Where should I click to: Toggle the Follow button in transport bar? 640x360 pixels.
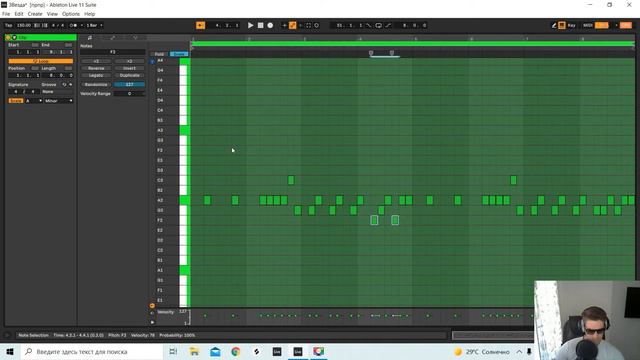point(200,25)
